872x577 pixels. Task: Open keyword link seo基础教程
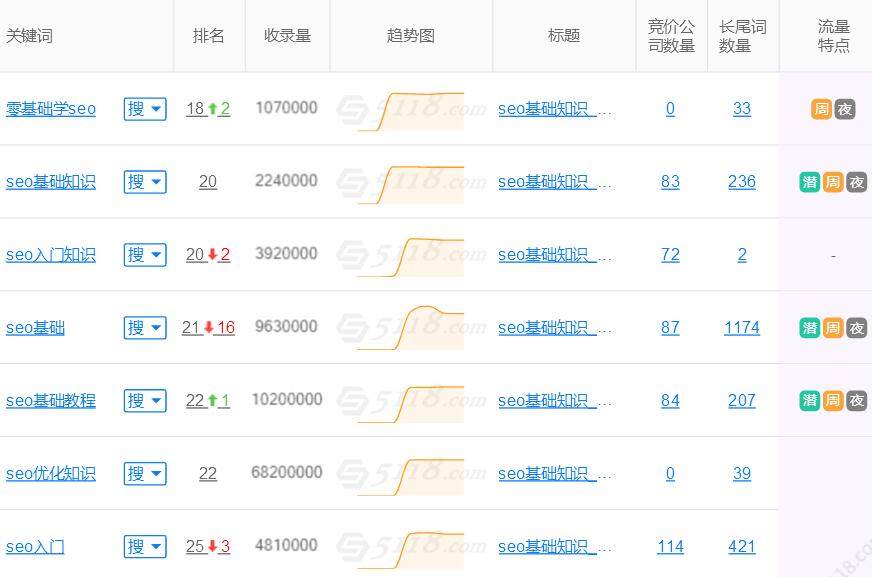point(51,400)
